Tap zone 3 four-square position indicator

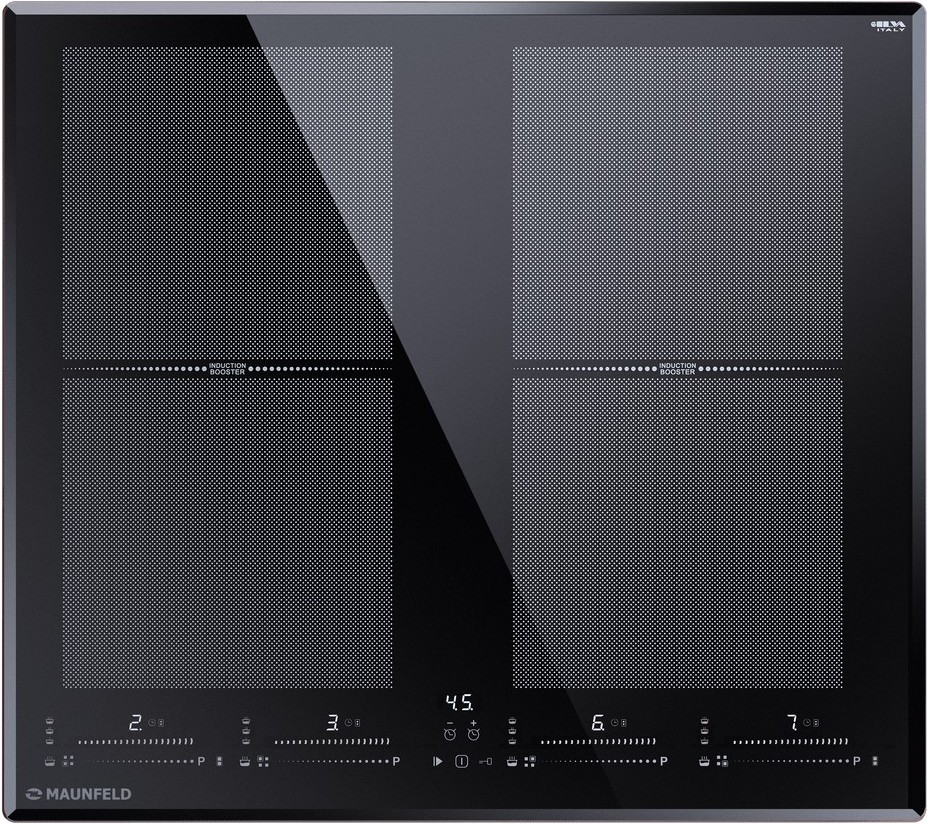click(x=263, y=761)
